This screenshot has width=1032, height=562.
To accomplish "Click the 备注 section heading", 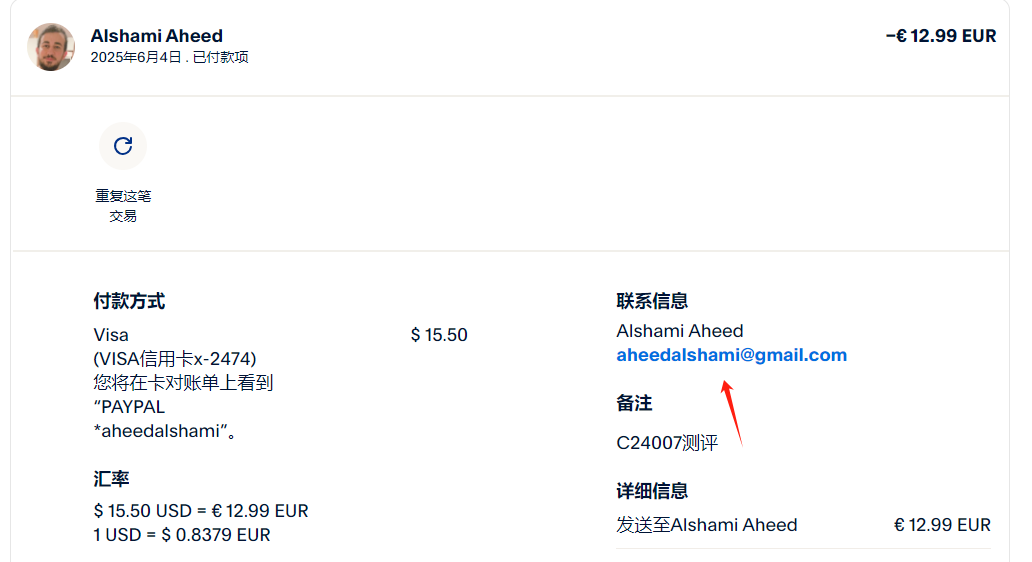I will [634, 403].
